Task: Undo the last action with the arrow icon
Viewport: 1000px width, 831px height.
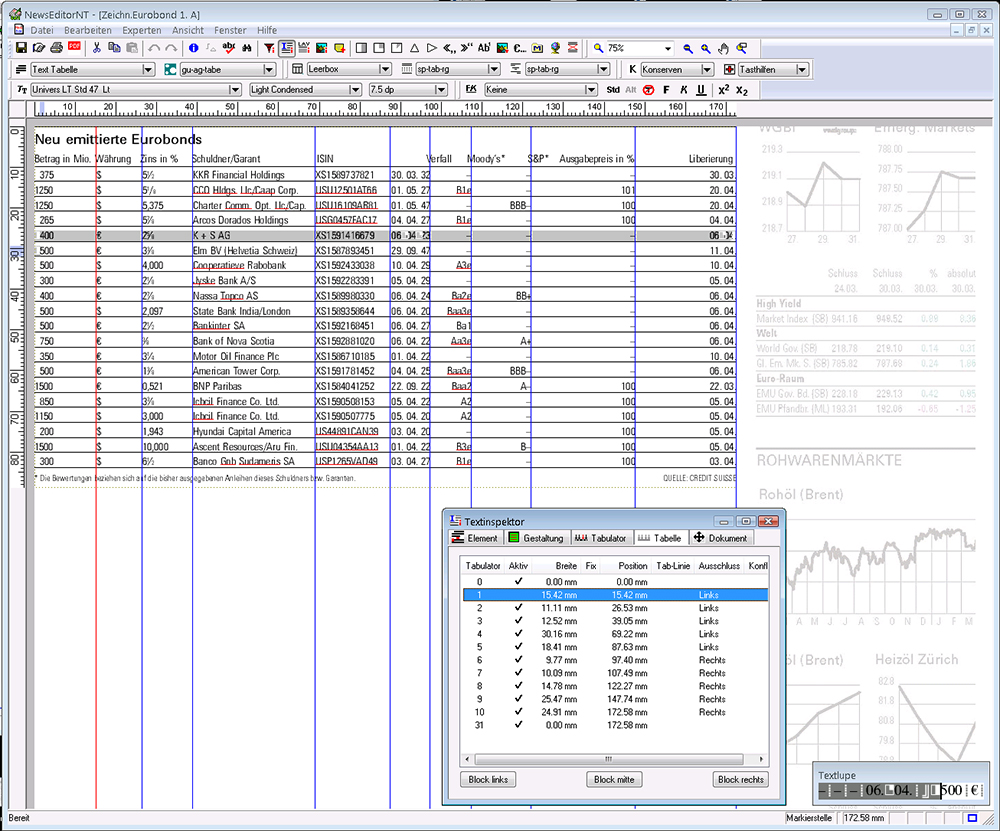Action: [154, 48]
